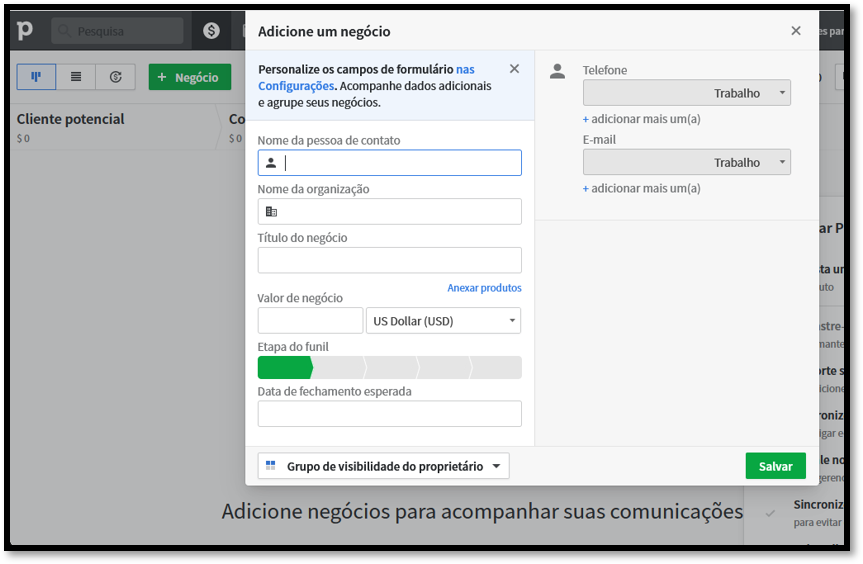863x564 pixels.
Task: Click the contact person avatar icon beside Telefone
Action: coord(558,71)
